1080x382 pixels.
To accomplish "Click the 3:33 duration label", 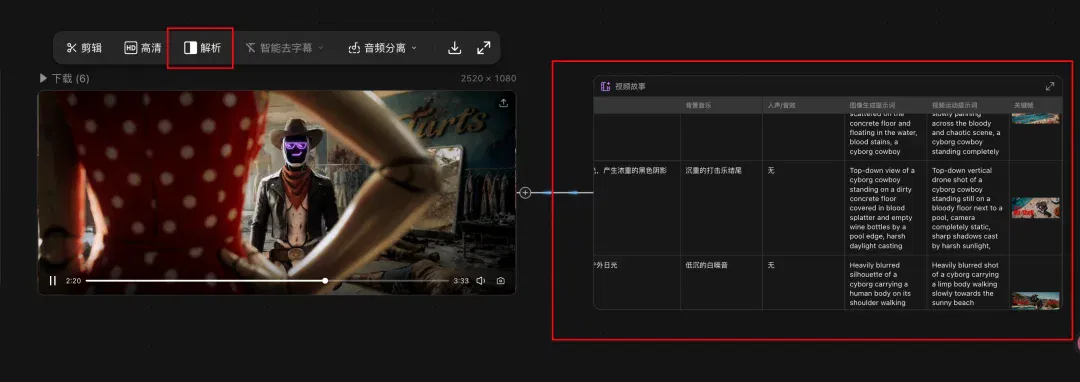I will click(x=461, y=281).
